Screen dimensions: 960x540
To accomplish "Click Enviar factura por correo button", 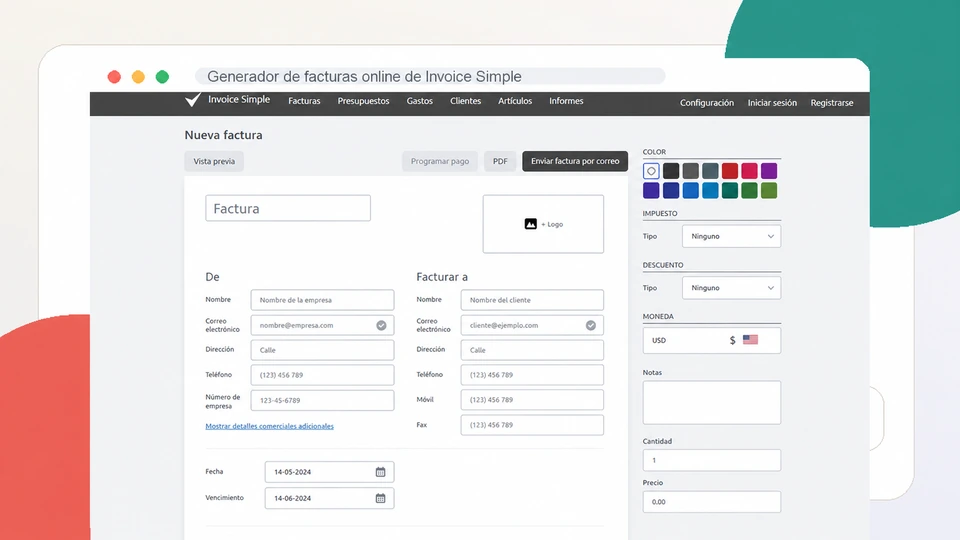I will [x=575, y=161].
